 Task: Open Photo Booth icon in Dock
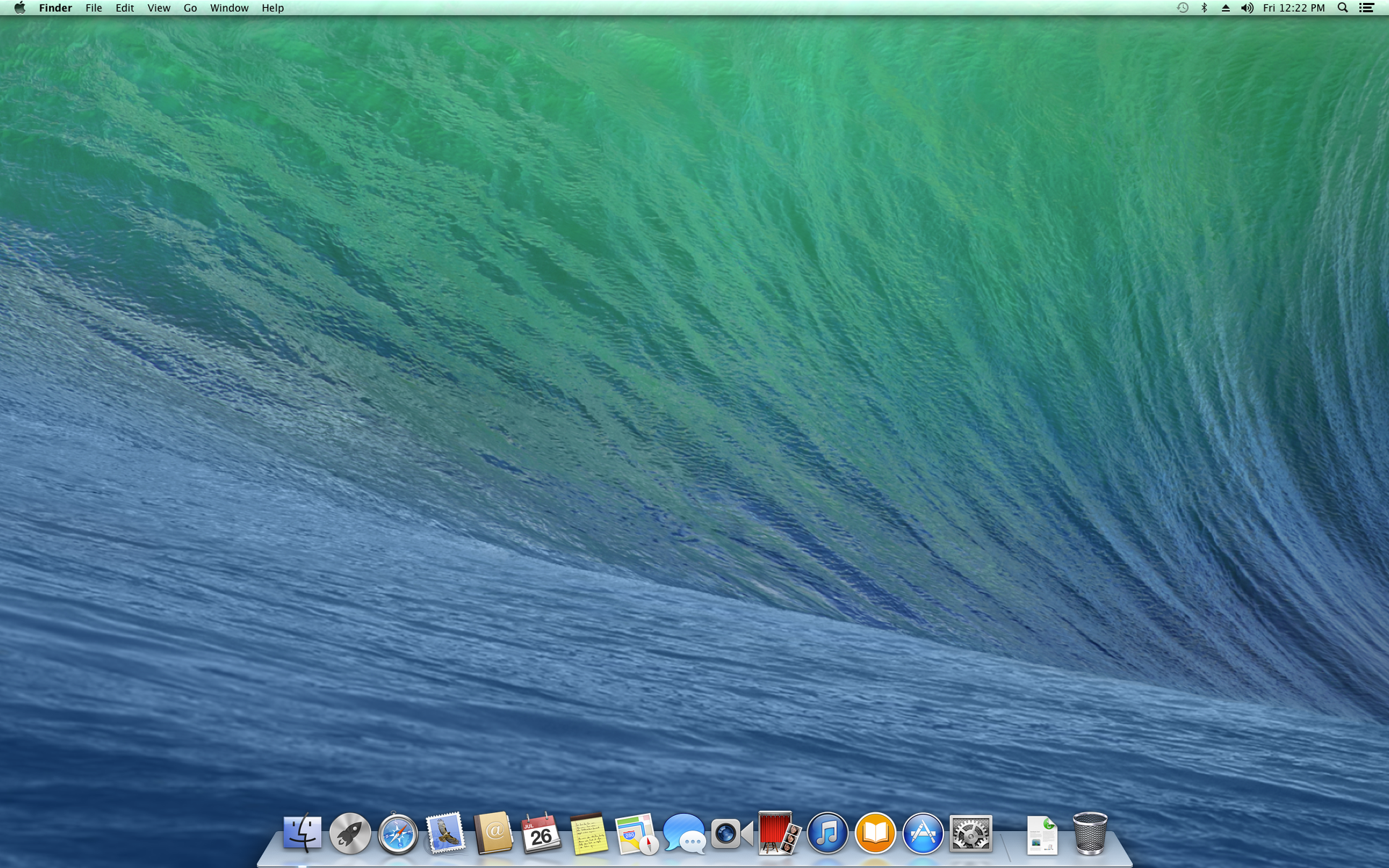[x=779, y=833]
